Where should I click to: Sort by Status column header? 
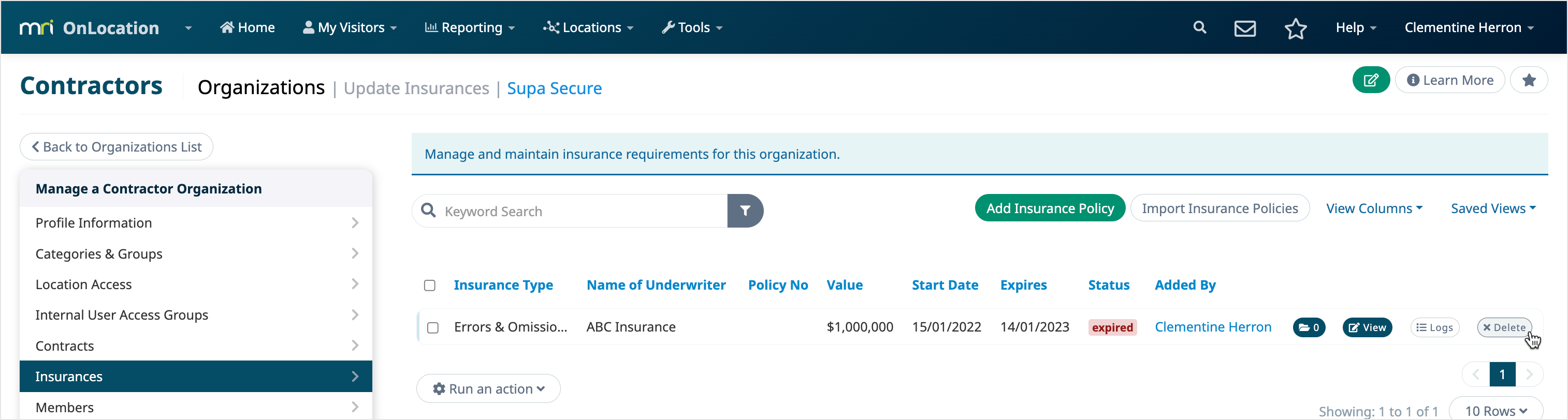tap(1109, 284)
